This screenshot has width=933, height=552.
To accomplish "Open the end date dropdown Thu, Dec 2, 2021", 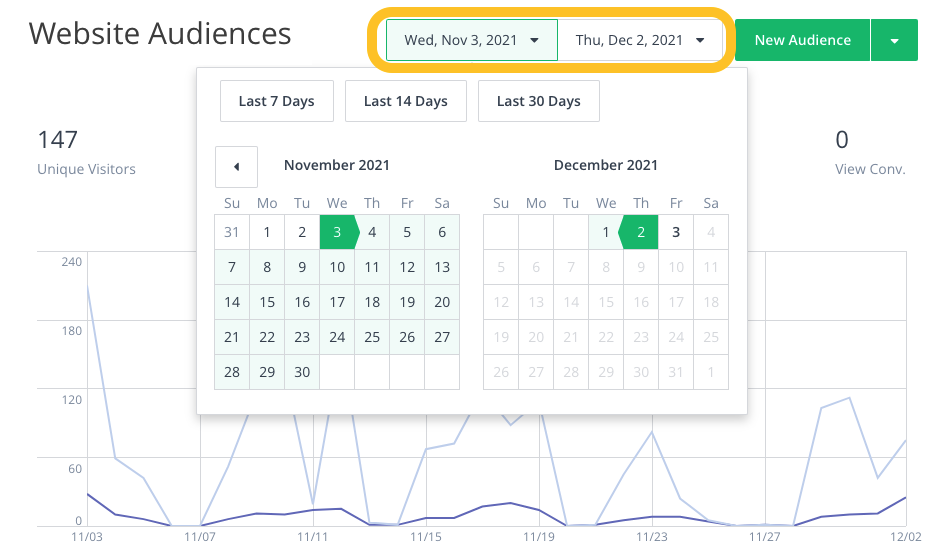I will click(x=640, y=40).
